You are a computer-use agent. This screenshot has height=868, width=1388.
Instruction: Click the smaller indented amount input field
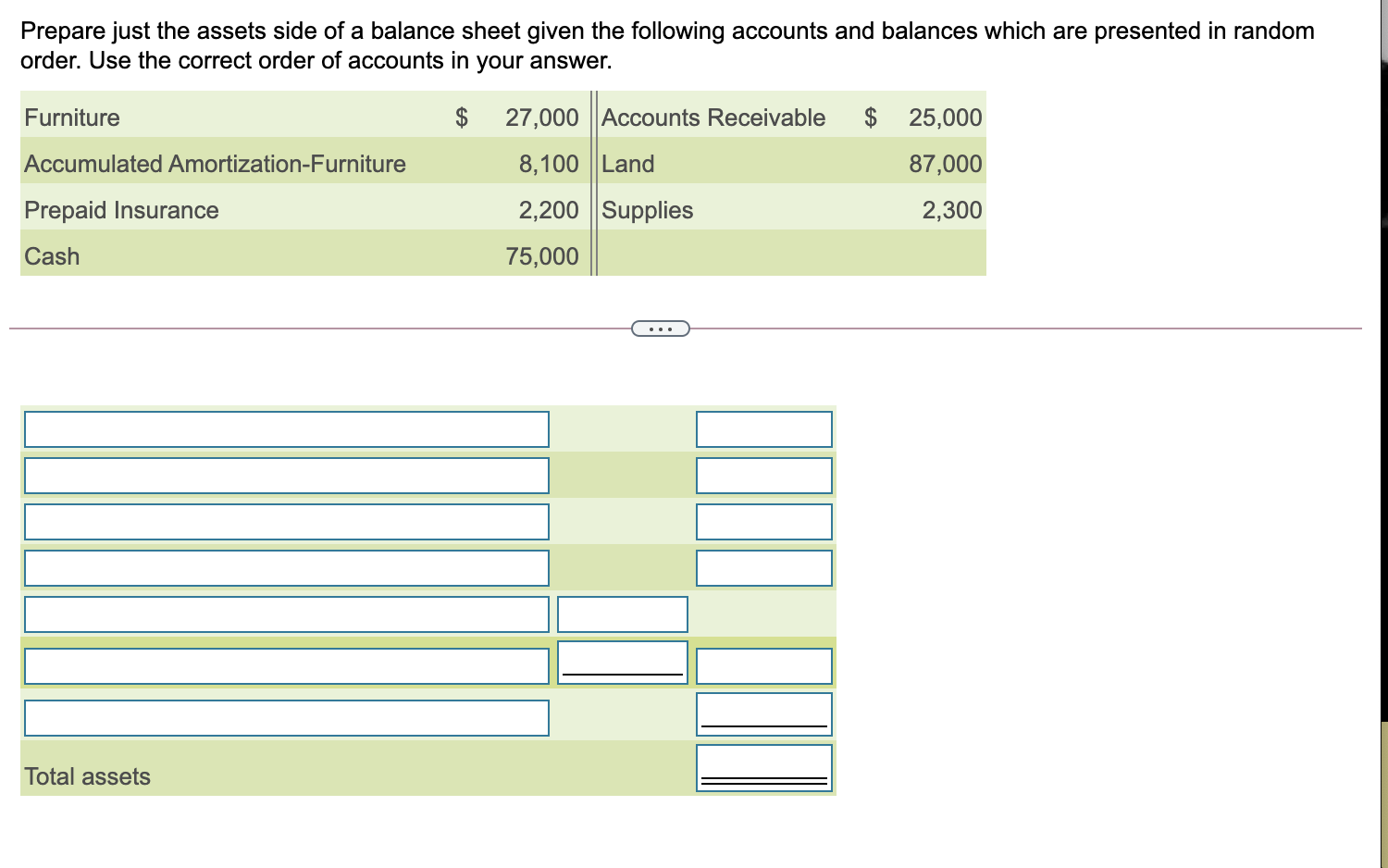pyautogui.click(x=622, y=614)
